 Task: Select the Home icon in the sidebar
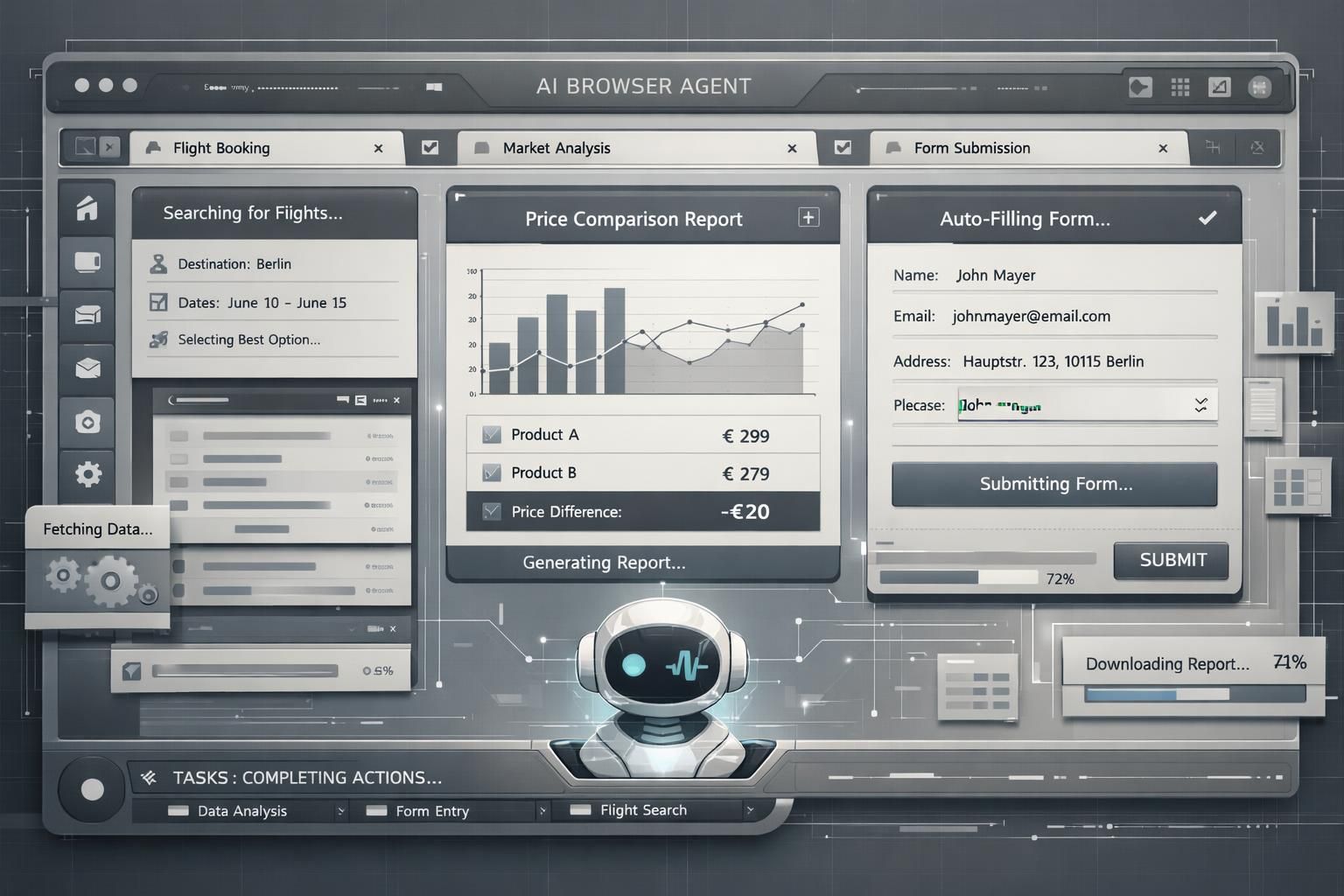pyautogui.click(x=87, y=208)
